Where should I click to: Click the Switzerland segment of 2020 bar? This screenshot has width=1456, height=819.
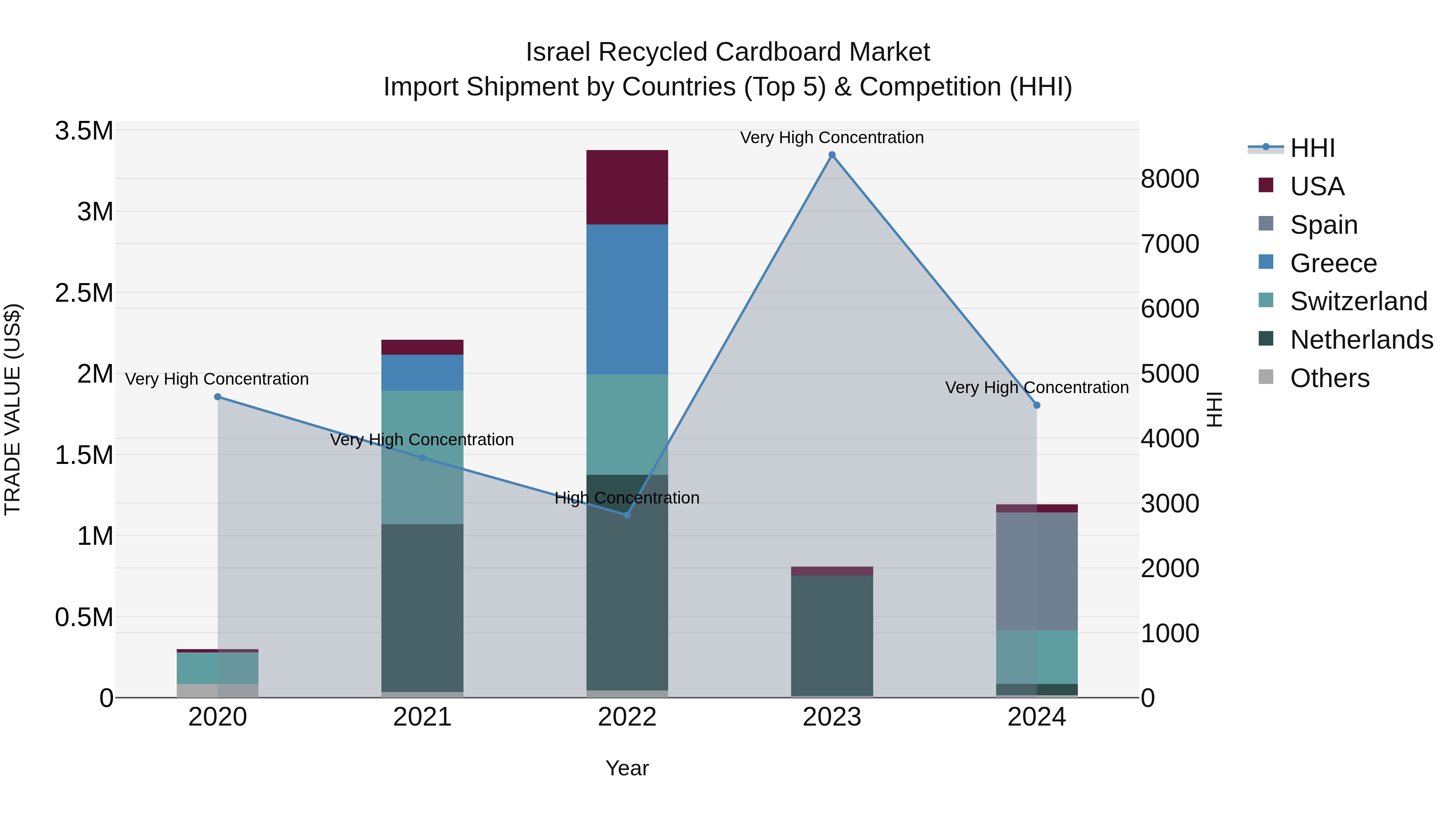tap(218, 669)
